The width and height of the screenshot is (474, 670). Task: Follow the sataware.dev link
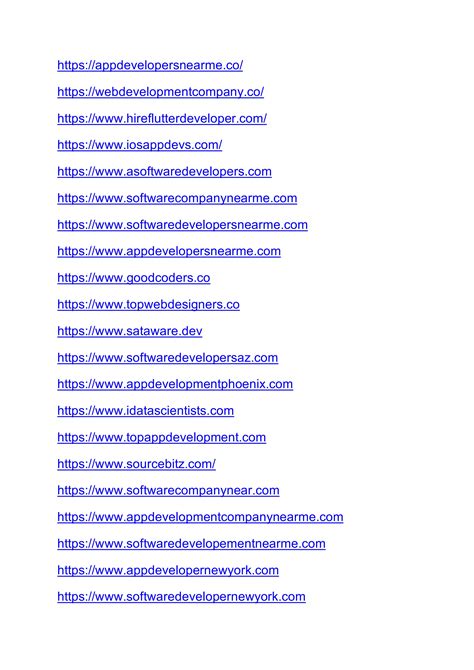pos(130,331)
